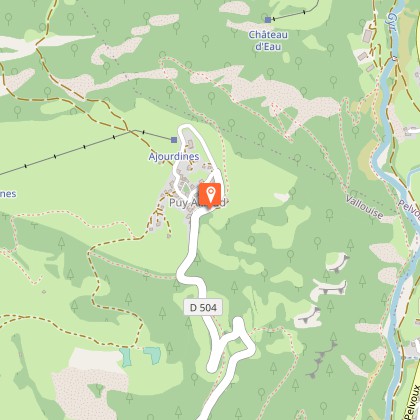
Task: Click the right turquoise pond
Action: tap(152, 355)
